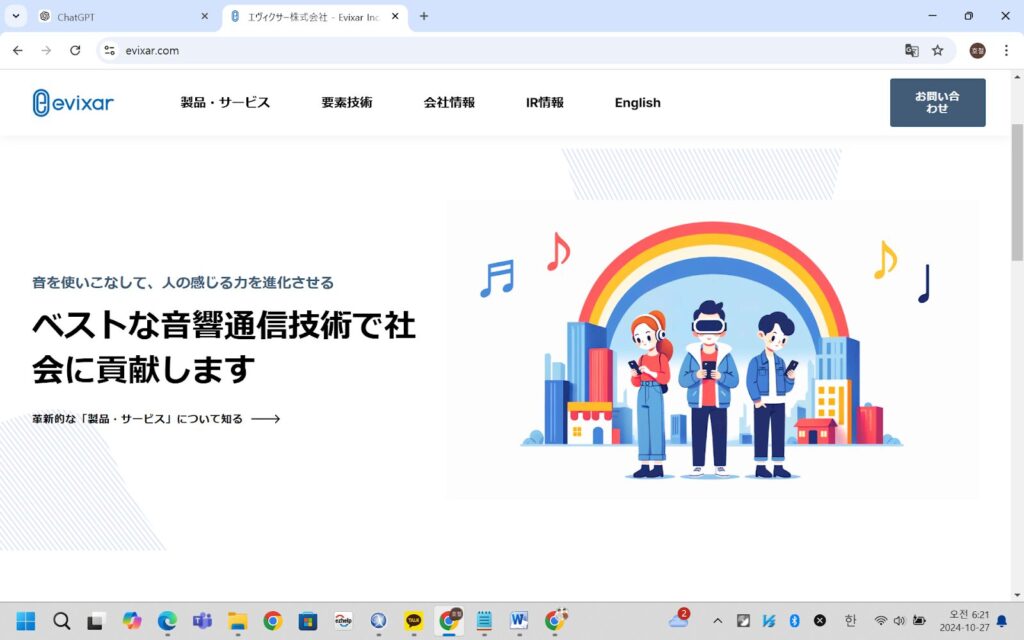The width and height of the screenshot is (1024, 640).
Task: Reload the evixar.com page
Action: [75, 50]
